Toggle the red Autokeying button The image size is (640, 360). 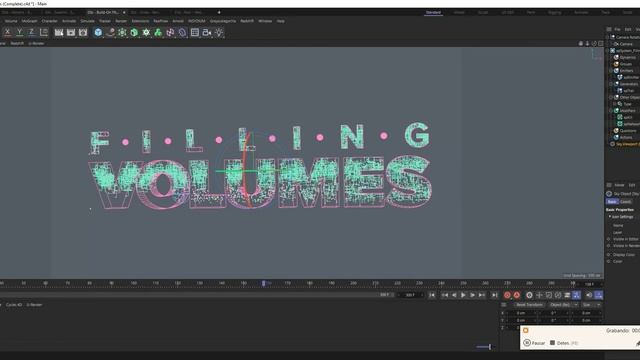tap(517, 295)
